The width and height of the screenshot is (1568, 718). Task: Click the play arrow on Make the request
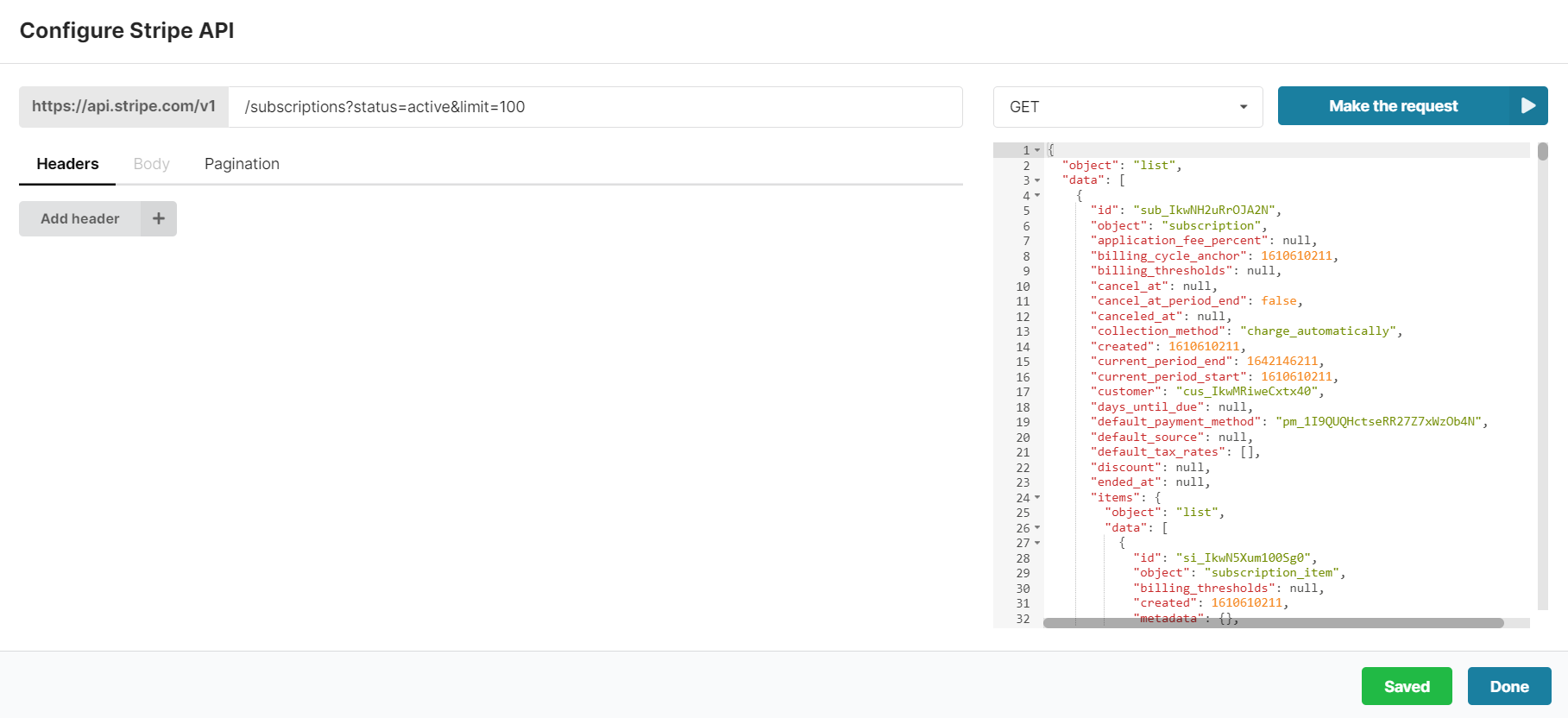1527,106
